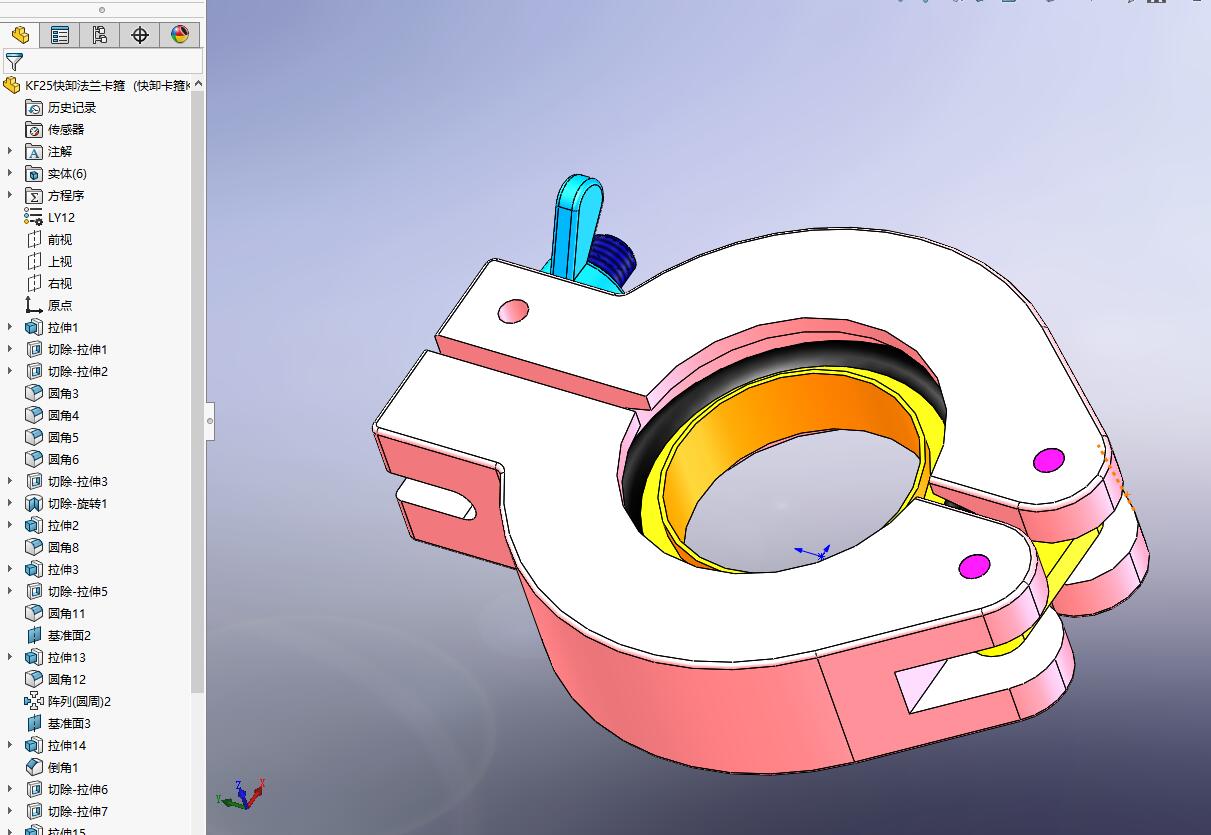The width and height of the screenshot is (1211, 835).
Task: Select the 圆角12 fillet feature
Action: 56,679
